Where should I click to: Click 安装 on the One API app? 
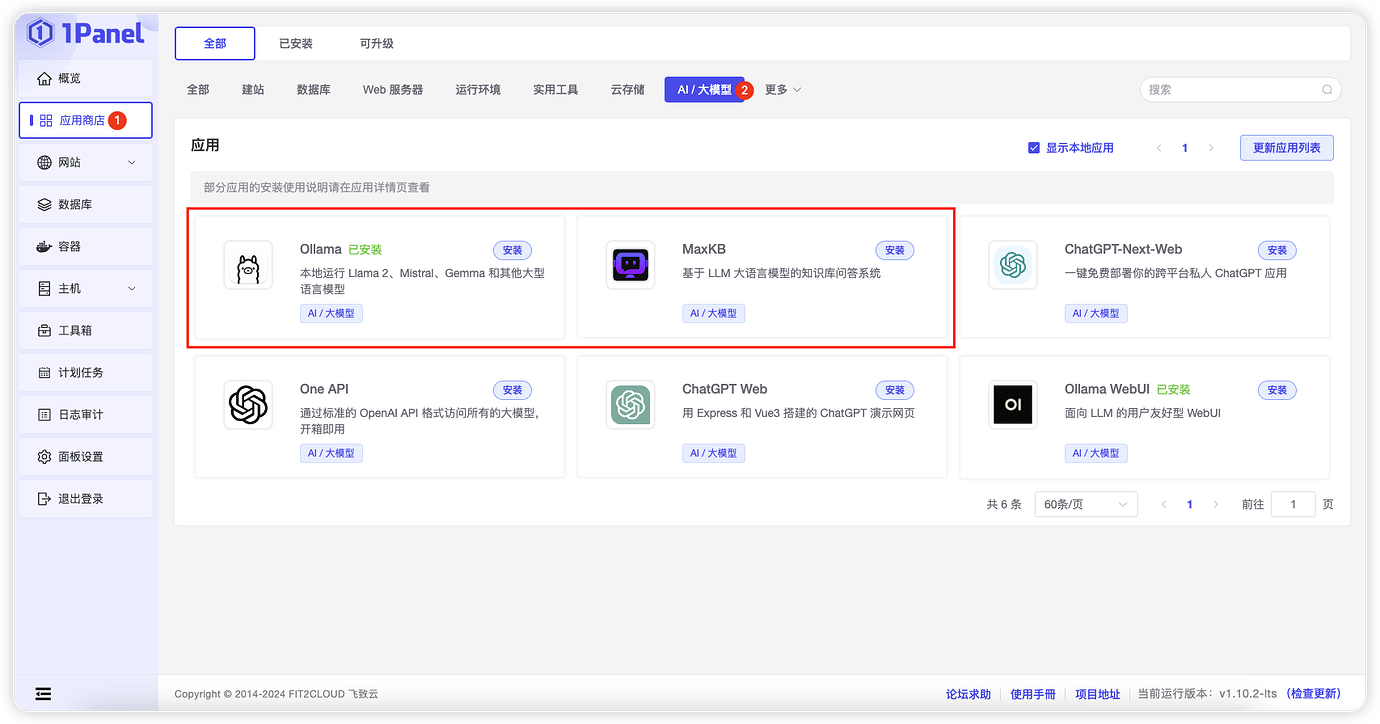click(512, 390)
